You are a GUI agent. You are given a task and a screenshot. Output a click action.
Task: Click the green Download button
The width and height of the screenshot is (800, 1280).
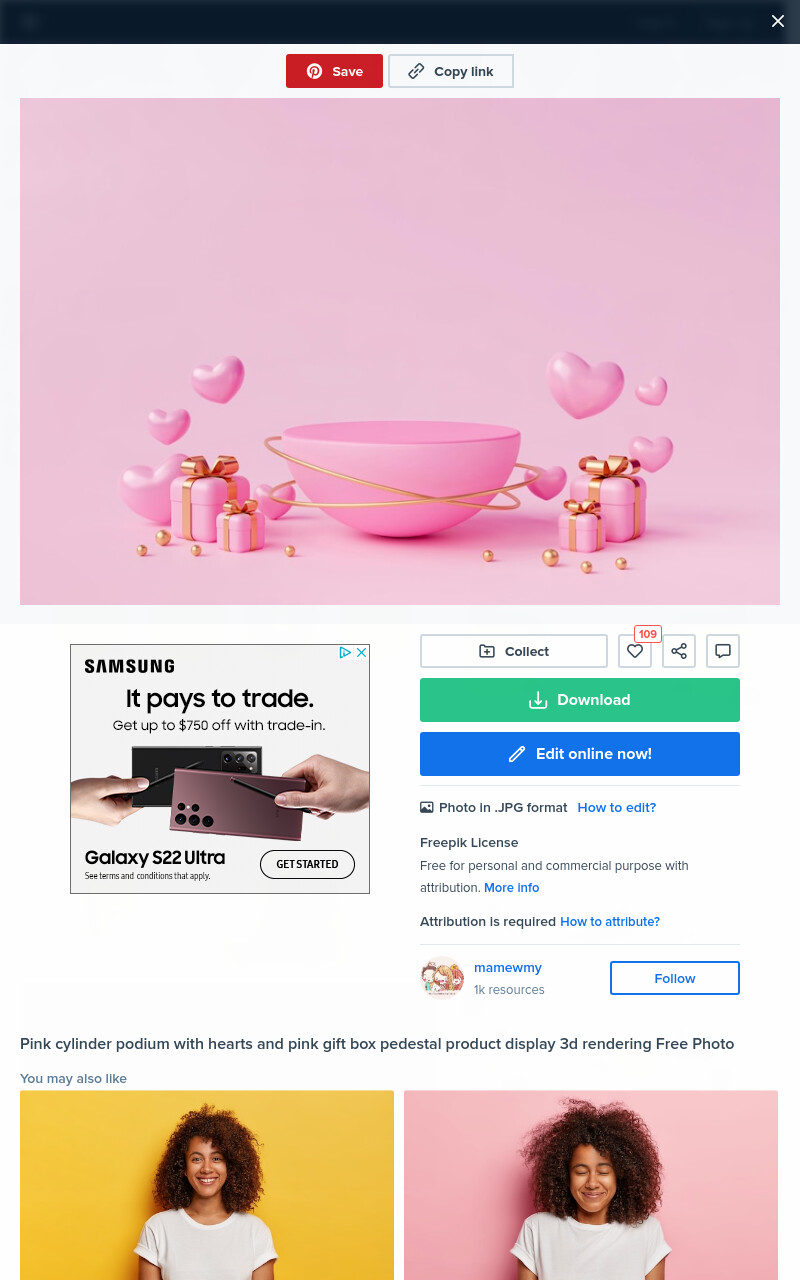[580, 700]
